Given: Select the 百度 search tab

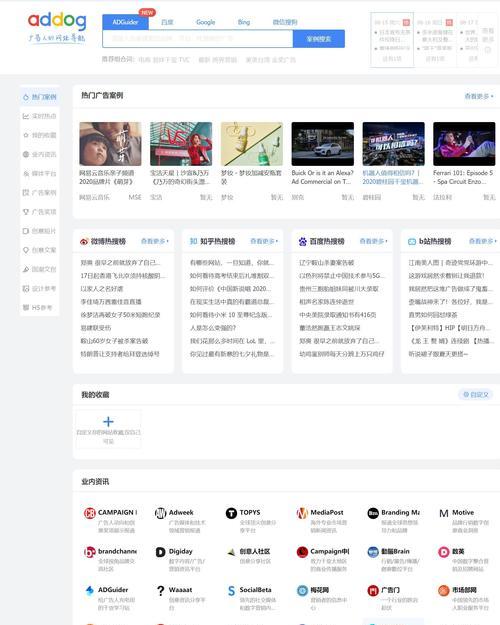Looking at the screenshot, I should 167,22.
